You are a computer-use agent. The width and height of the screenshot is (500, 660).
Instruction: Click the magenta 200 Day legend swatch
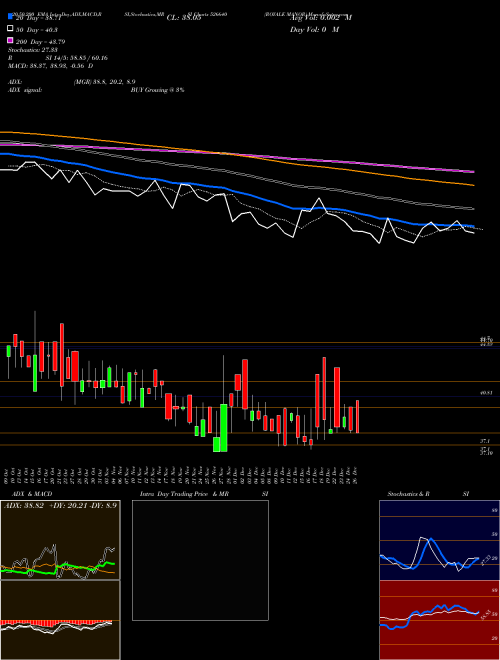coord(10,41)
